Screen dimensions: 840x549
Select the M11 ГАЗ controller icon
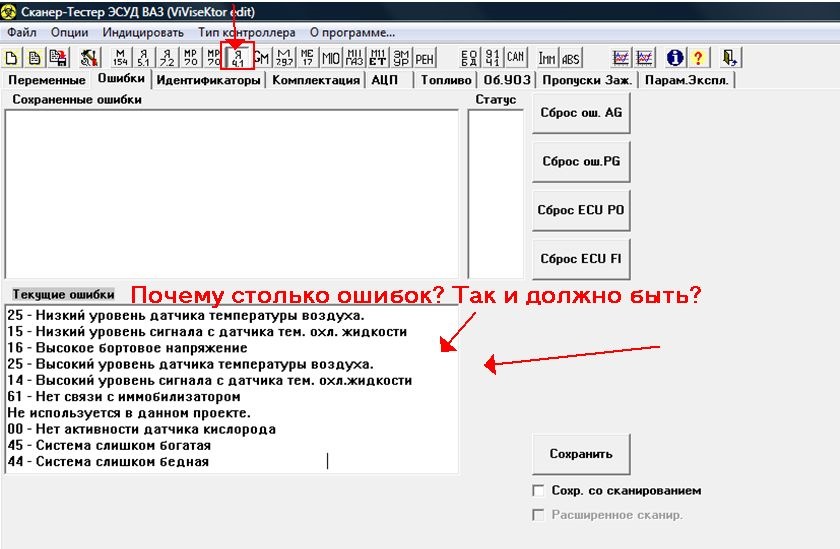[354, 57]
